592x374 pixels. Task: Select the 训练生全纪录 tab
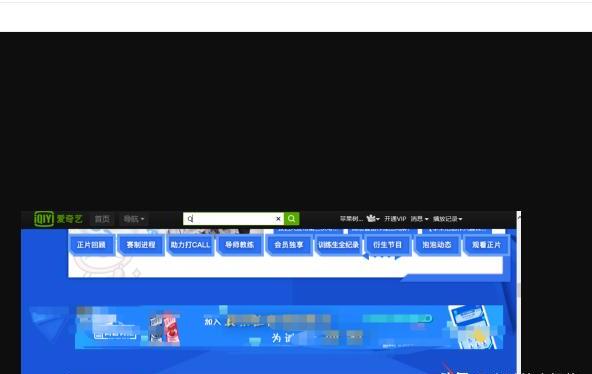pos(338,245)
